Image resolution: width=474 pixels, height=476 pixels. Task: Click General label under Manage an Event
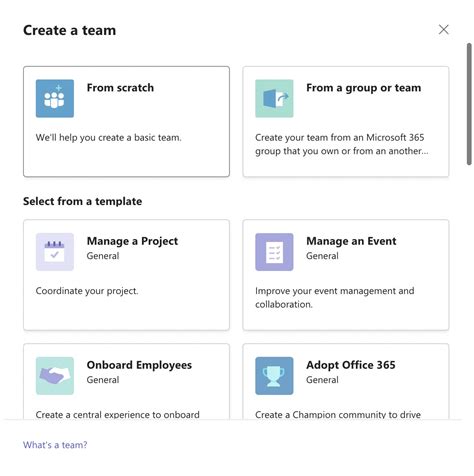click(x=322, y=256)
